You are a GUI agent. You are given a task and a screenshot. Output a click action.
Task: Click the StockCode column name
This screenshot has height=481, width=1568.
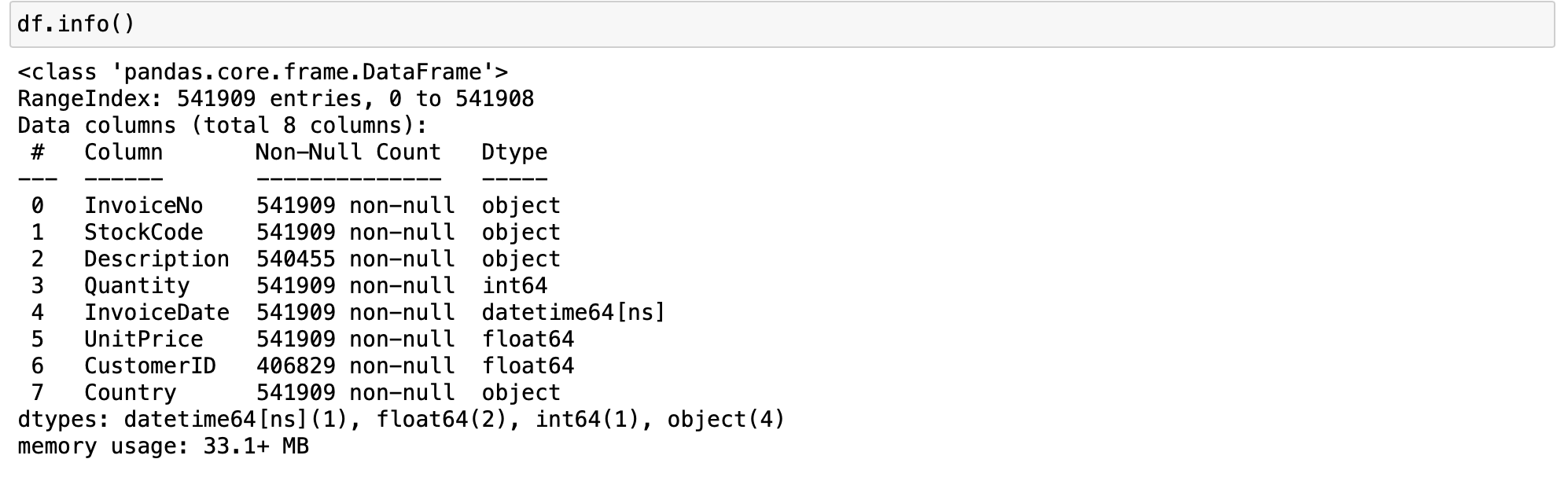[143, 233]
